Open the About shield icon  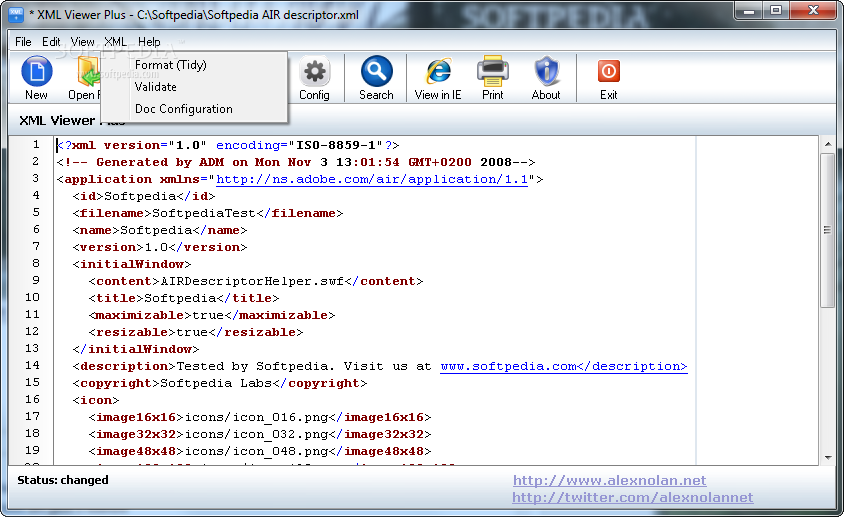coord(546,71)
